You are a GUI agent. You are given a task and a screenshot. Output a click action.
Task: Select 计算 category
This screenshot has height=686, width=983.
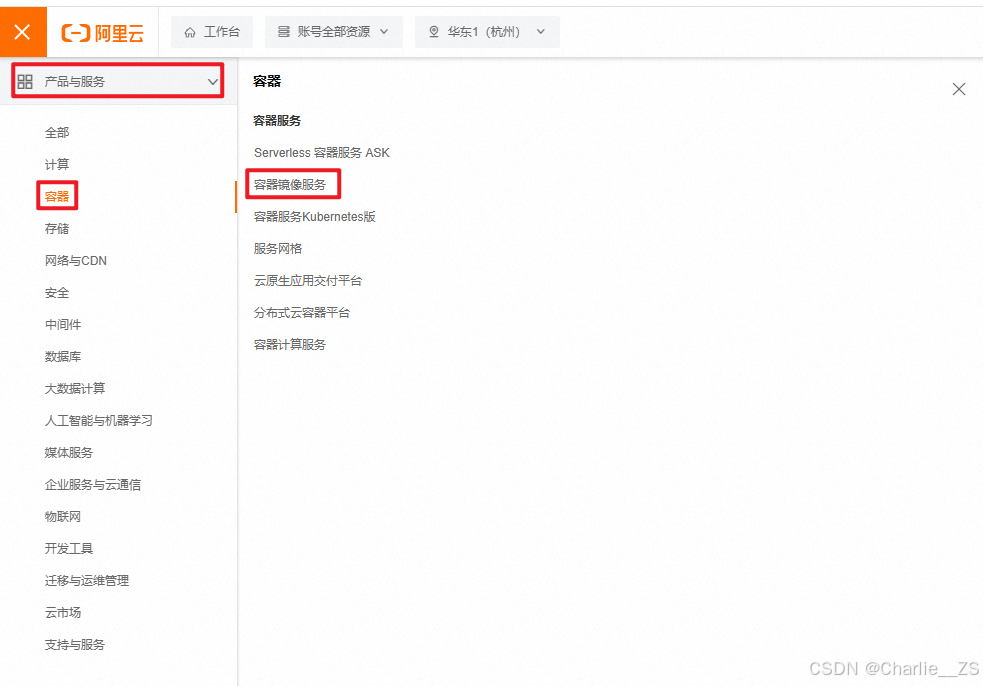click(x=57, y=164)
